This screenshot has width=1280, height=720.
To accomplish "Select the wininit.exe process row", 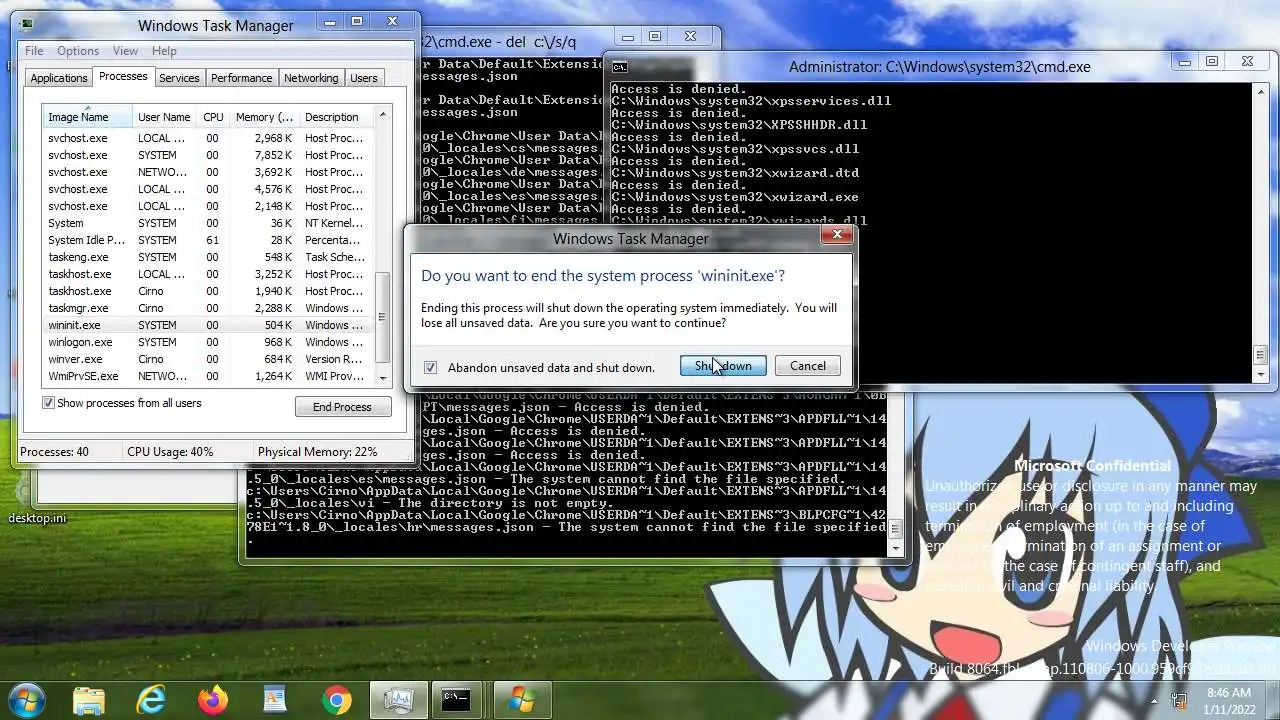I will (x=208, y=325).
